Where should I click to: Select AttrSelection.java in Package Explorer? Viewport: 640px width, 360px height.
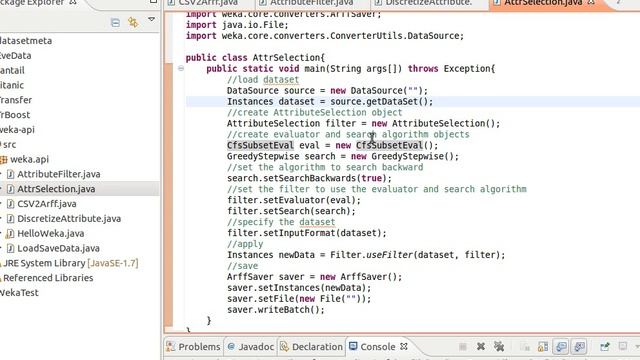click(x=56, y=189)
